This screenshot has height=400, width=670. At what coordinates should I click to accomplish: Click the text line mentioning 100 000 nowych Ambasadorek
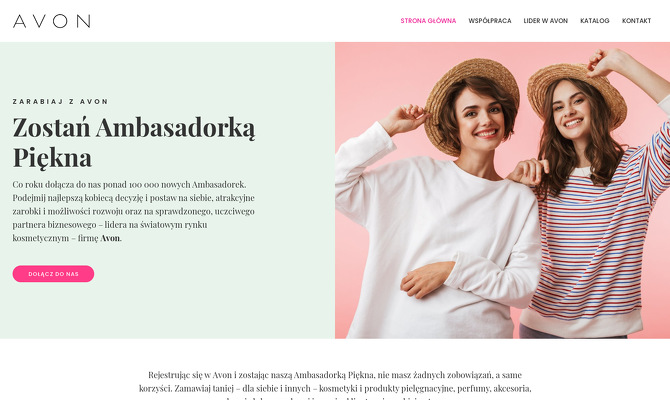click(x=129, y=185)
